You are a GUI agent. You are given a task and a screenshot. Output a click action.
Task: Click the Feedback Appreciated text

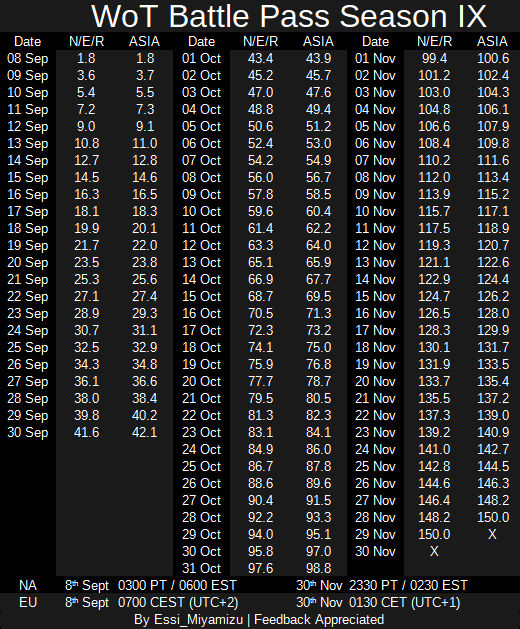[319, 620]
